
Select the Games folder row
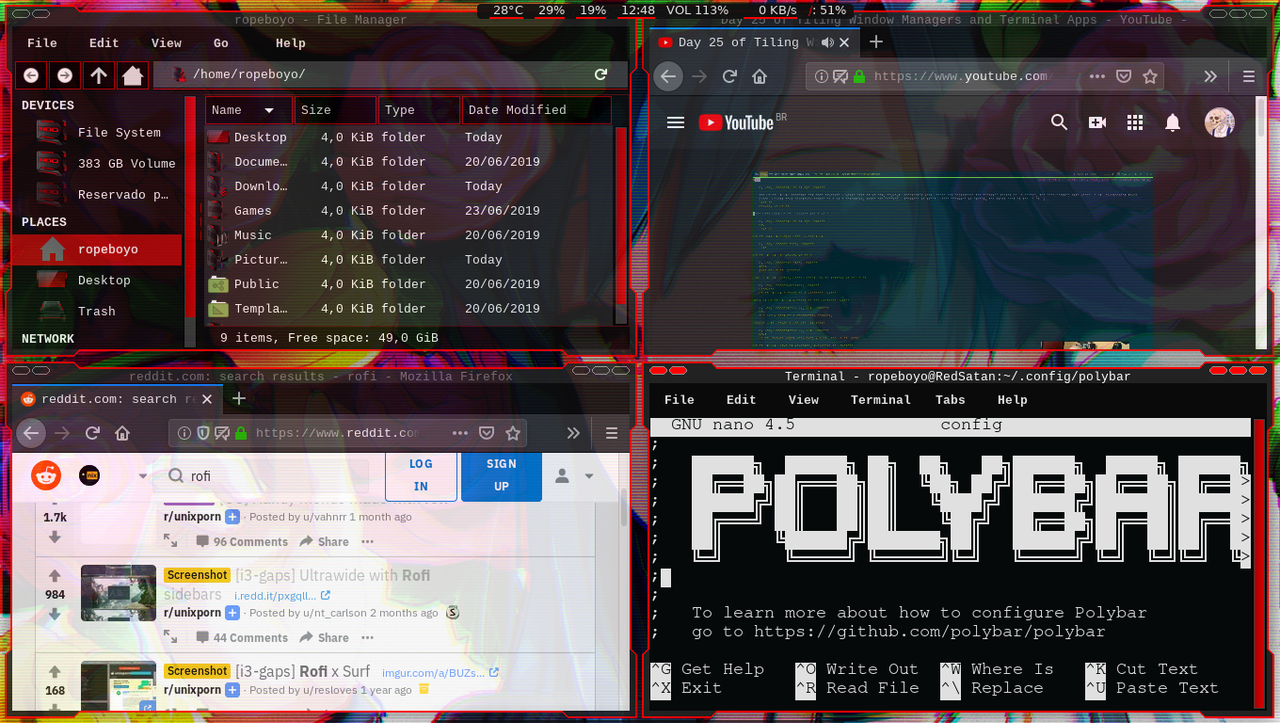click(x=410, y=211)
